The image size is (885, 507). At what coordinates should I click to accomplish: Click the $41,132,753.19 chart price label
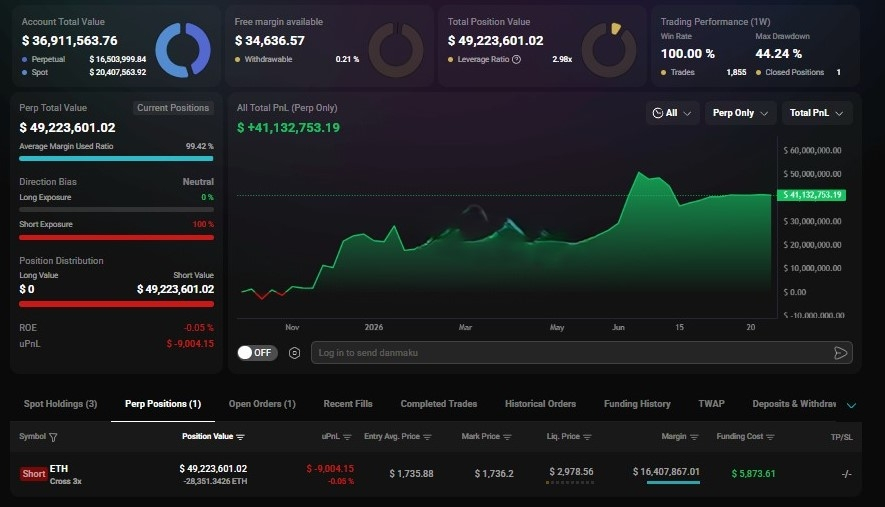tap(811, 195)
